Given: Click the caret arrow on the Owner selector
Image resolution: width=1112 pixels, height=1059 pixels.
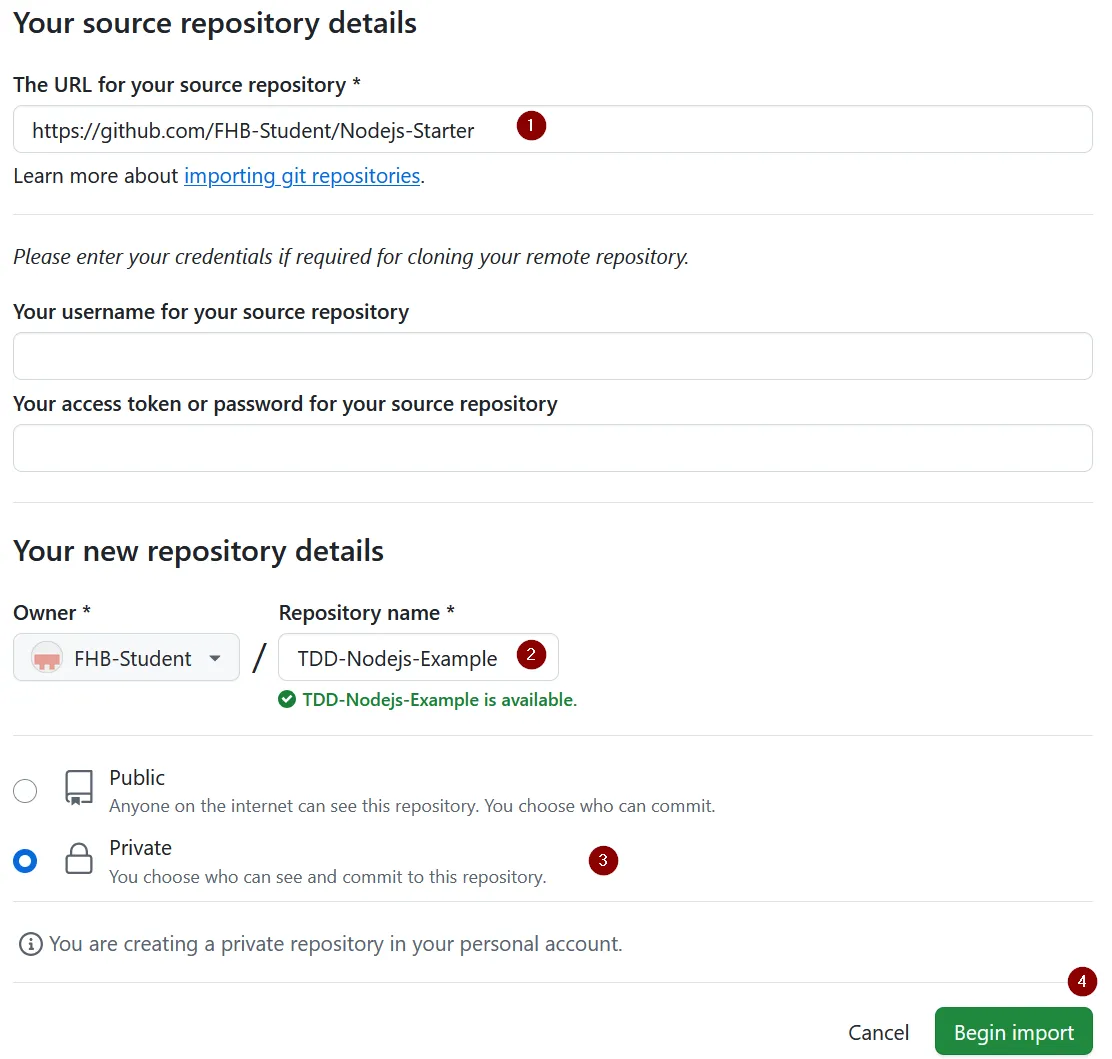Looking at the screenshot, I should click(x=214, y=658).
